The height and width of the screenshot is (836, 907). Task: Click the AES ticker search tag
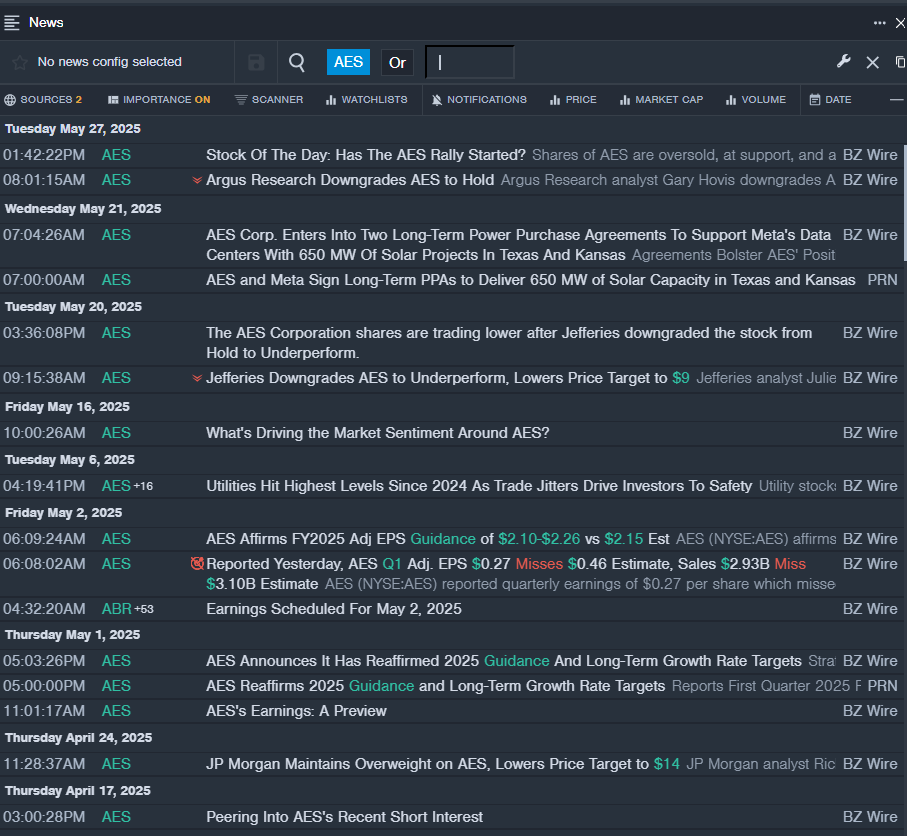348,62
